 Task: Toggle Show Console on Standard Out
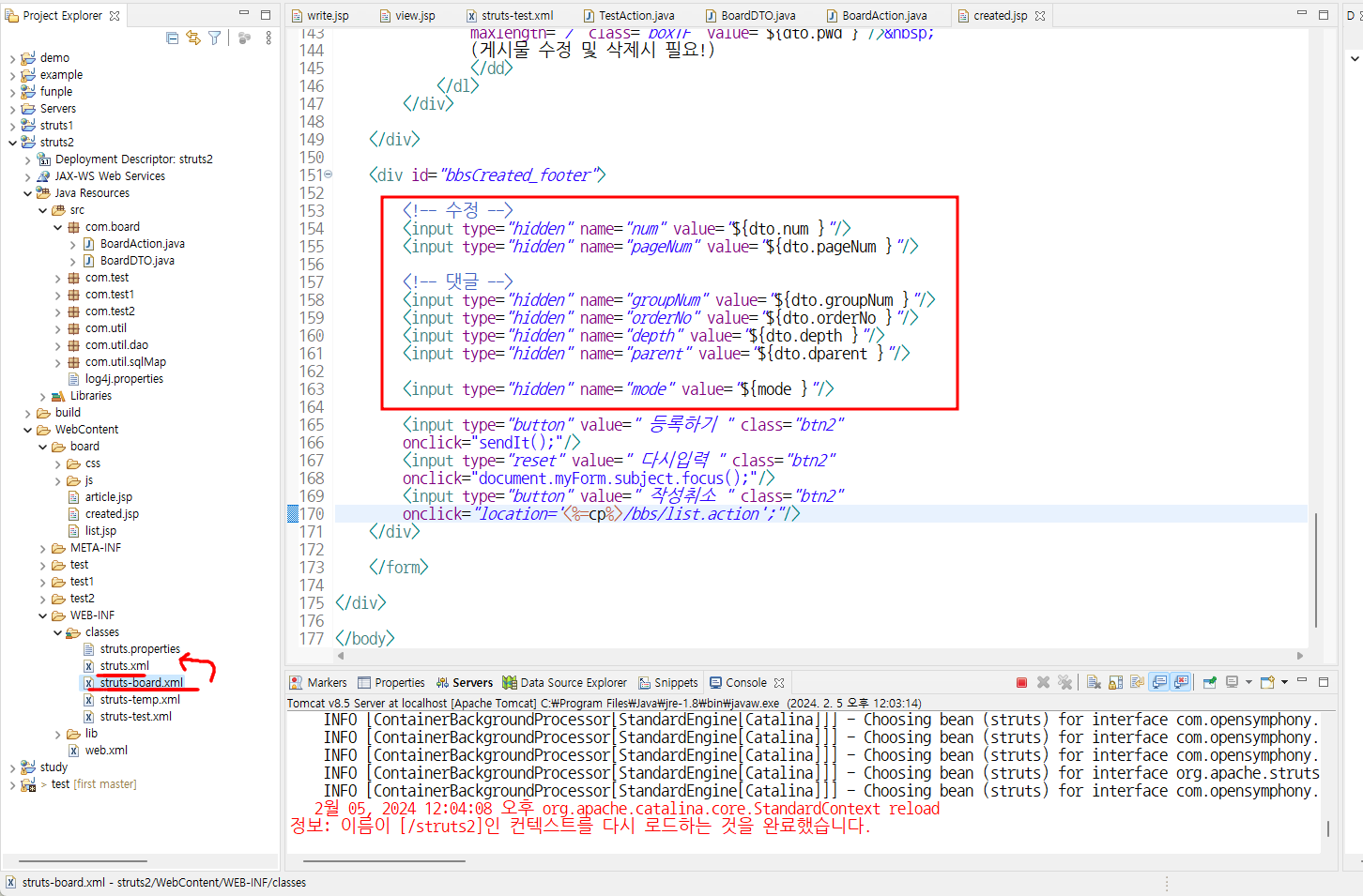[1159, 682]
